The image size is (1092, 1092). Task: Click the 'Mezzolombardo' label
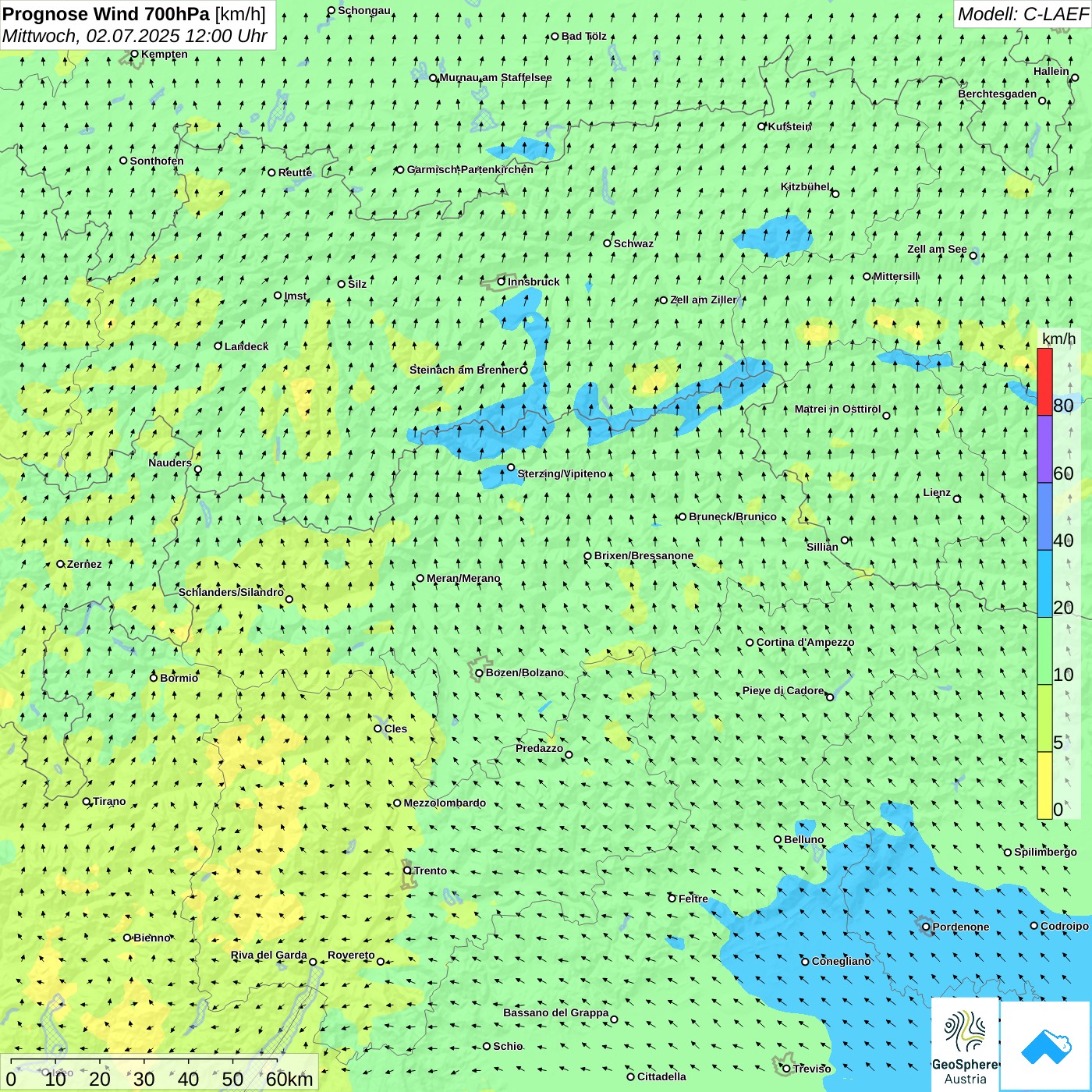pos(445,803)
